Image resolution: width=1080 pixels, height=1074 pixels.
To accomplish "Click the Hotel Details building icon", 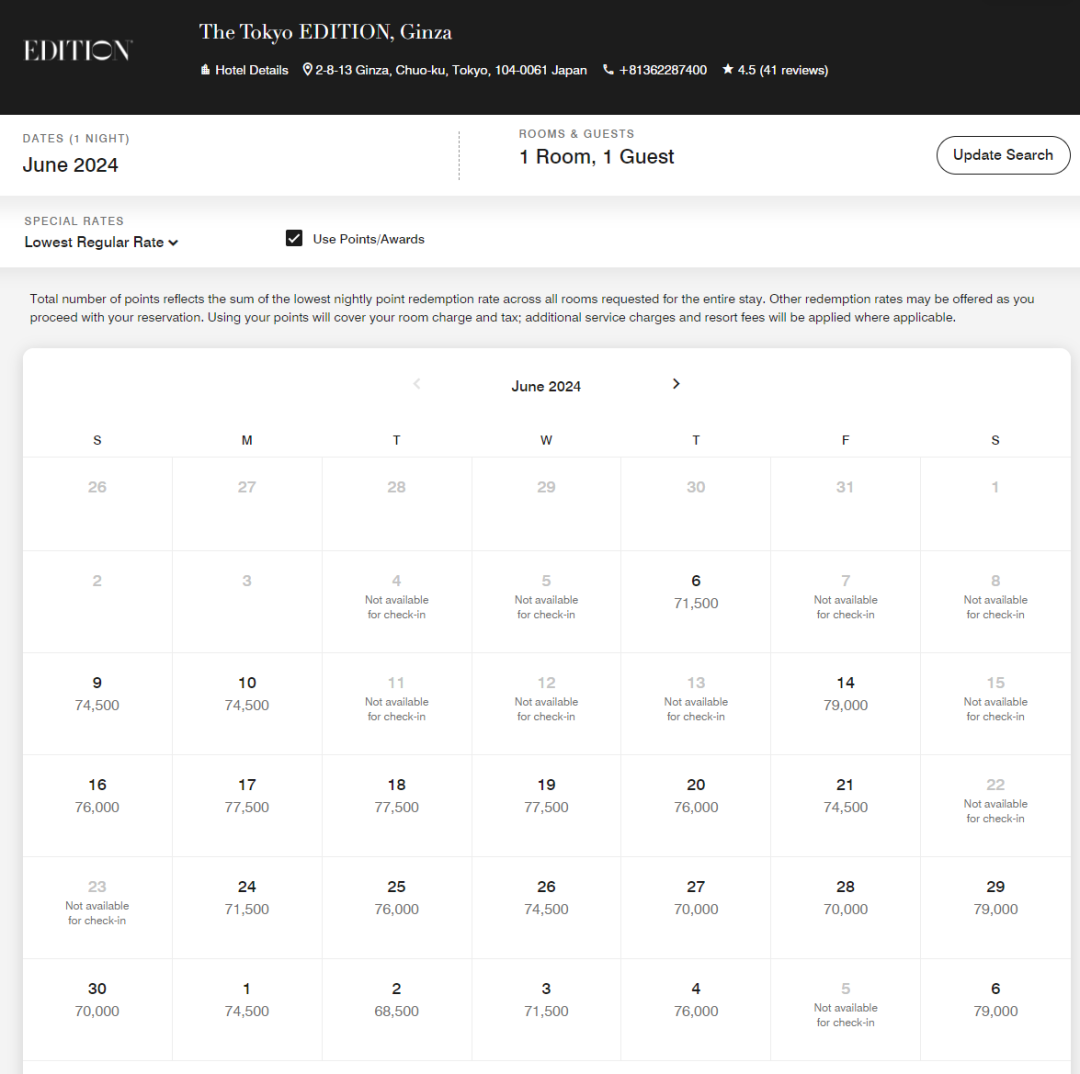I will coord(205,70).
